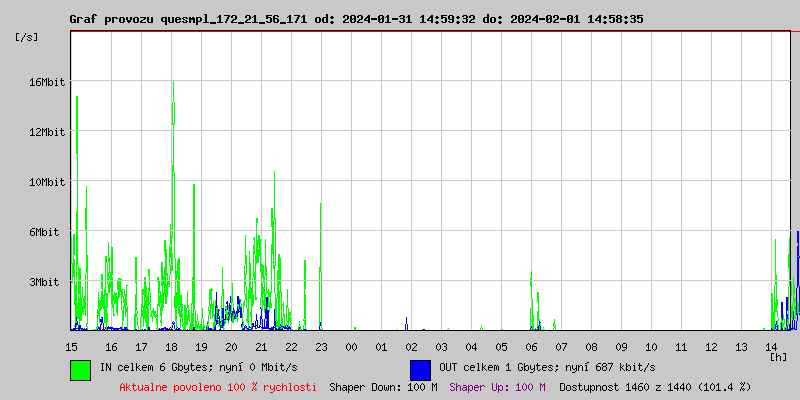Click the 10Mbit y-axis label
800x400 pixels.
46,182
